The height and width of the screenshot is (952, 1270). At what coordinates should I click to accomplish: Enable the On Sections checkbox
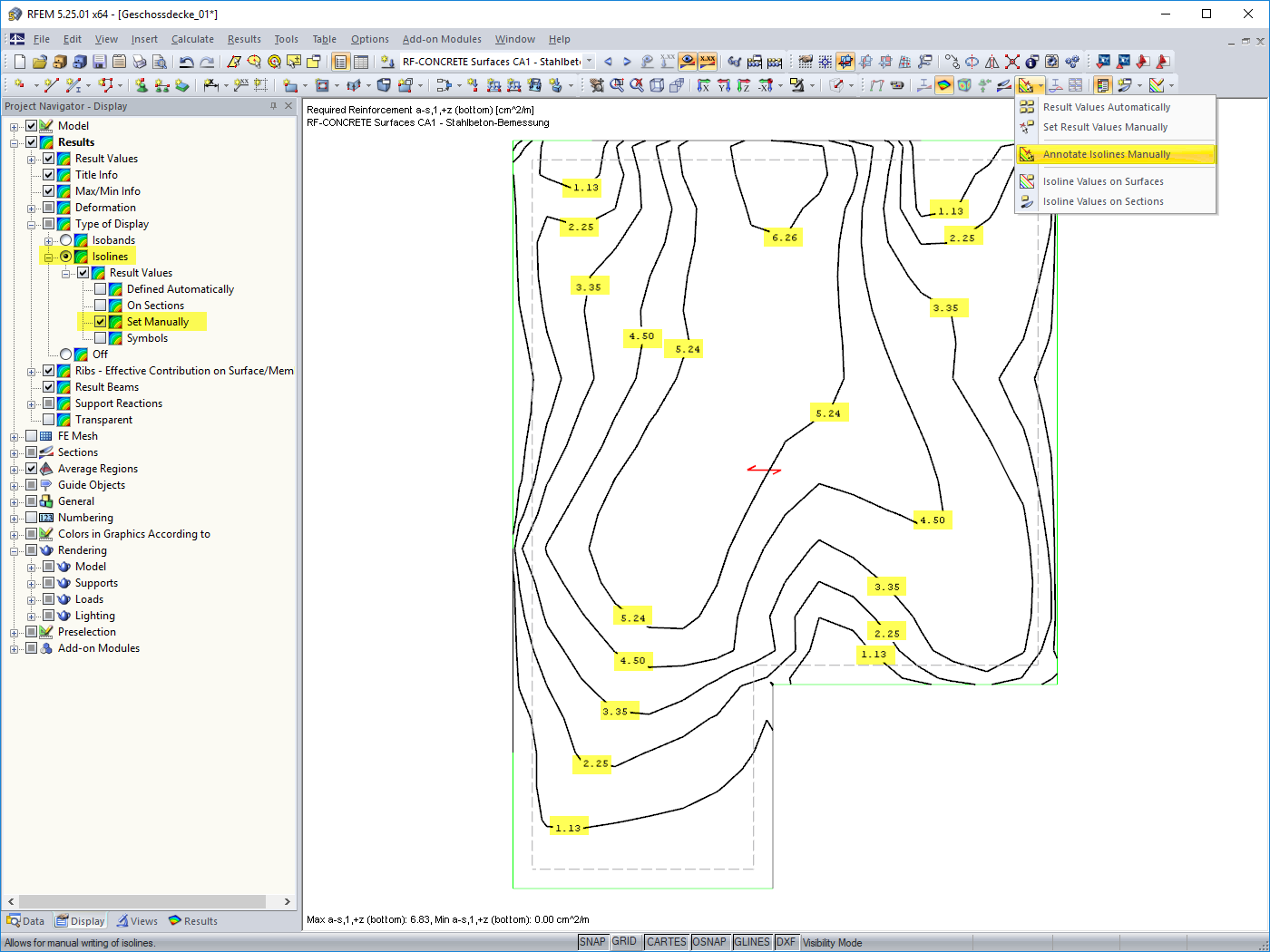[101, 306]
